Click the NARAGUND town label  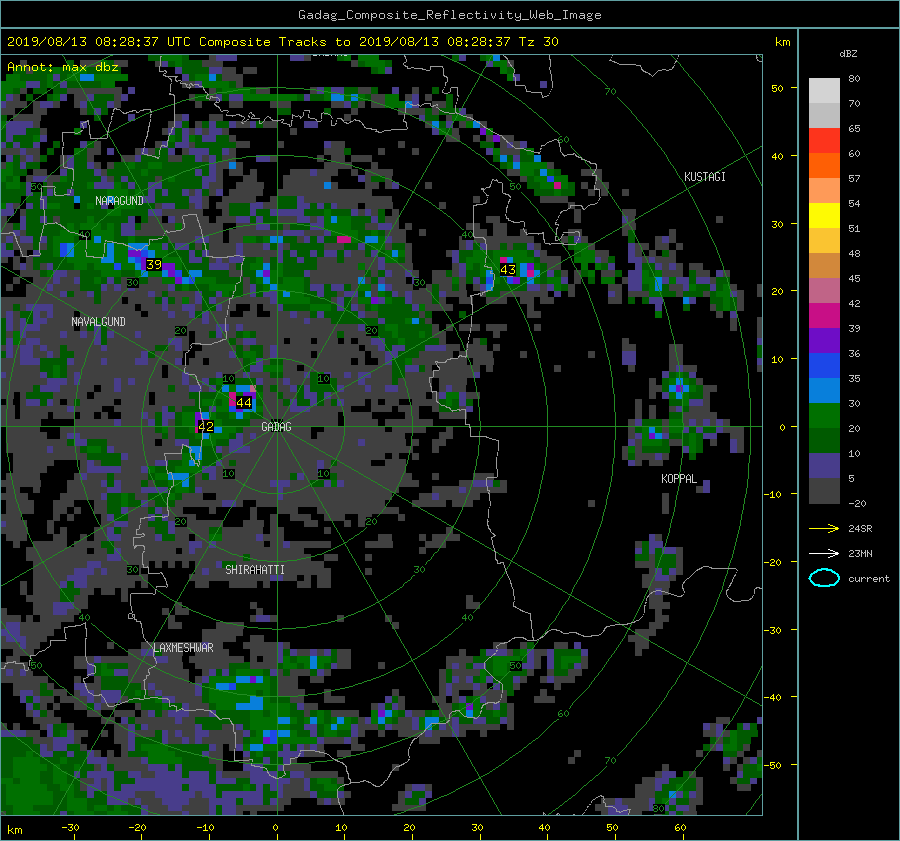pyautogui.click(x=119, y=201)
